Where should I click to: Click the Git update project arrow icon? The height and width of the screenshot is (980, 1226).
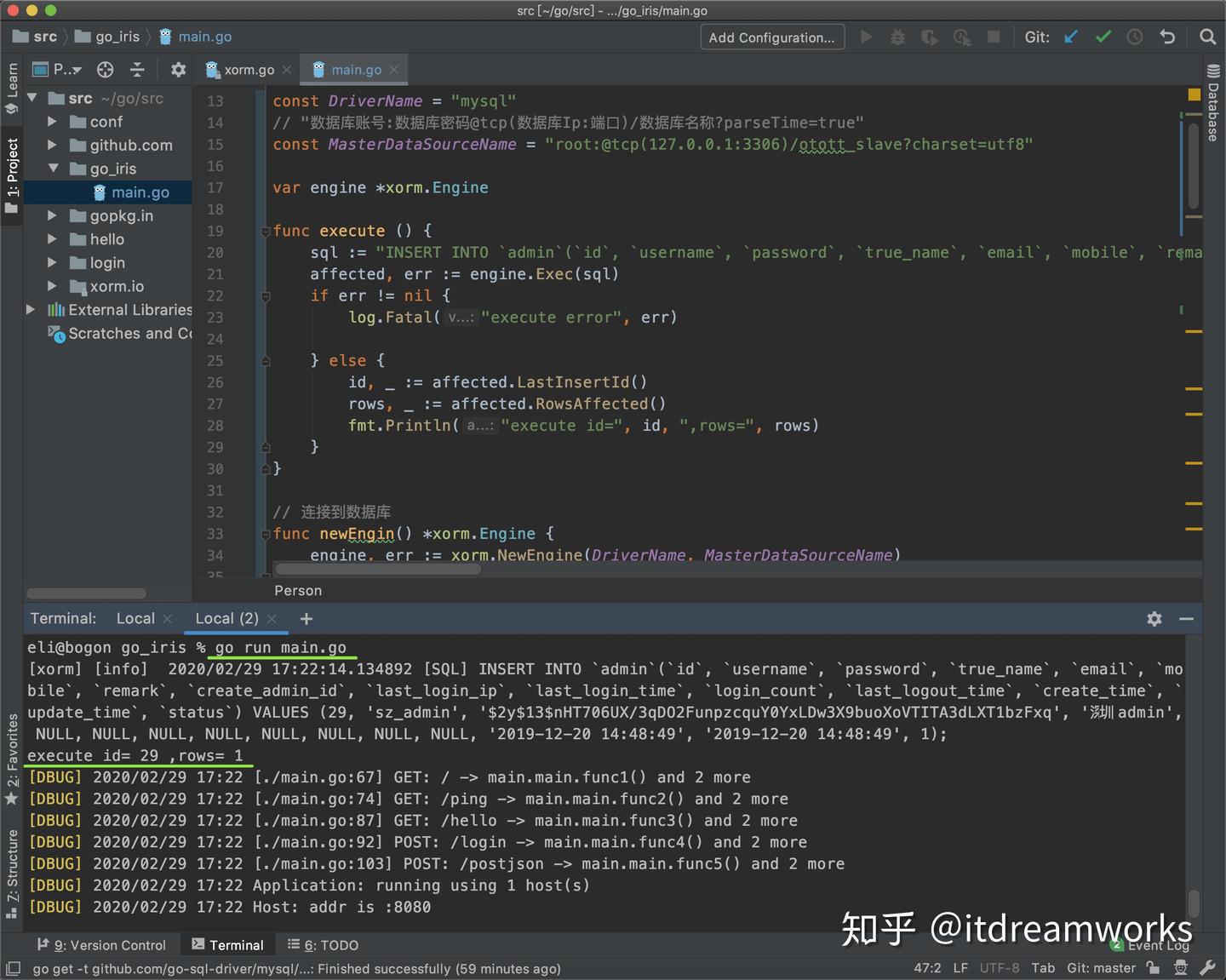[1071, 37]
